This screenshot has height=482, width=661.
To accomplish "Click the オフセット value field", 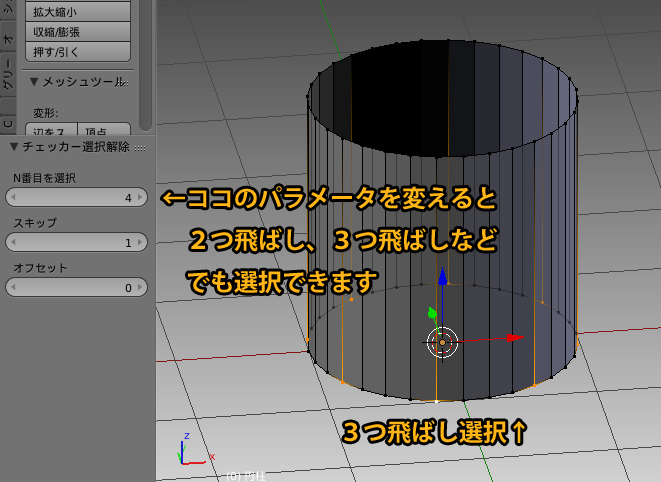I will coord(76,288).
